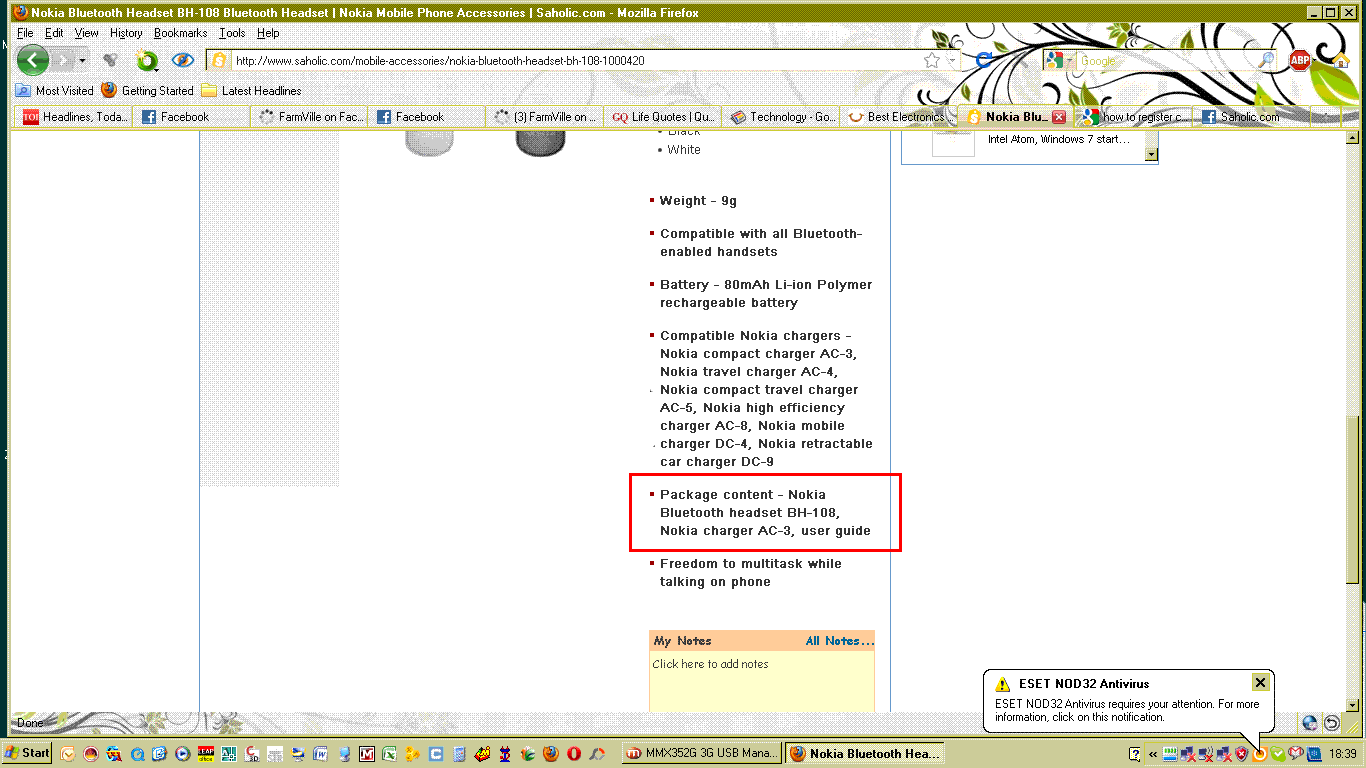
Task: Click the green Back navigation button
Action: click(x=32, y=61)
